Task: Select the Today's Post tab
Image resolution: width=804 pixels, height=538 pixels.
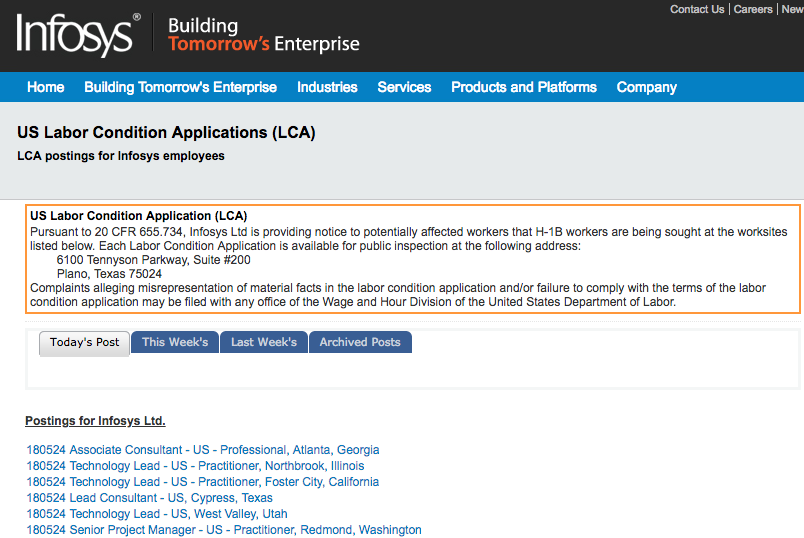Action: [84, 343]
